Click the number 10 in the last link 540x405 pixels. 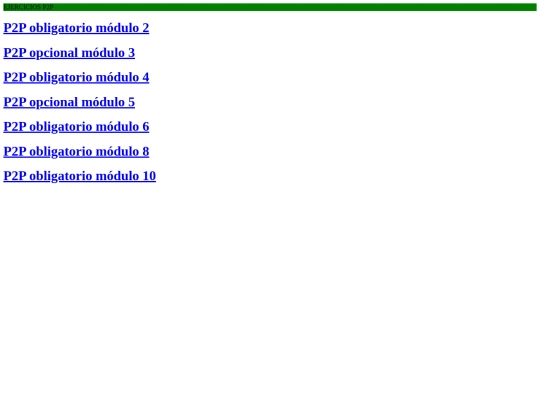(x=149, y=176)
